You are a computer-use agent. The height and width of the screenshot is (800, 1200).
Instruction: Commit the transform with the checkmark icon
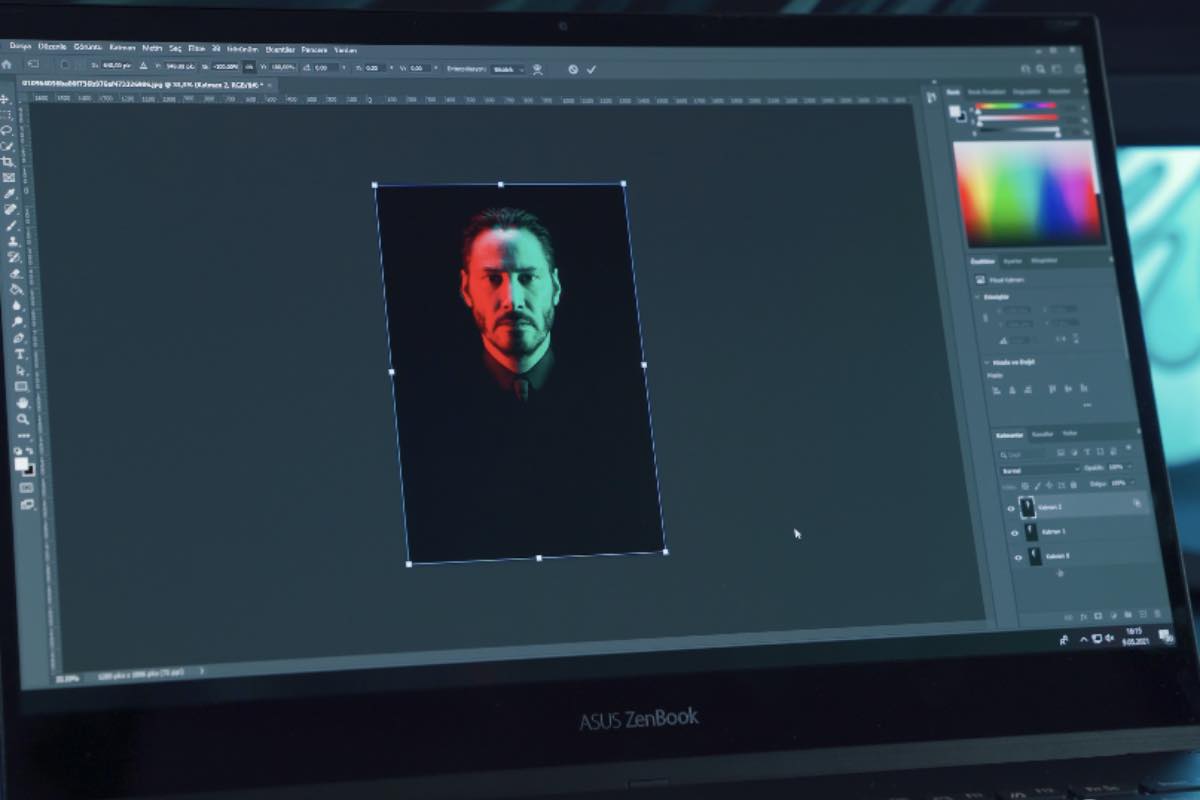(x=591, y=69)
